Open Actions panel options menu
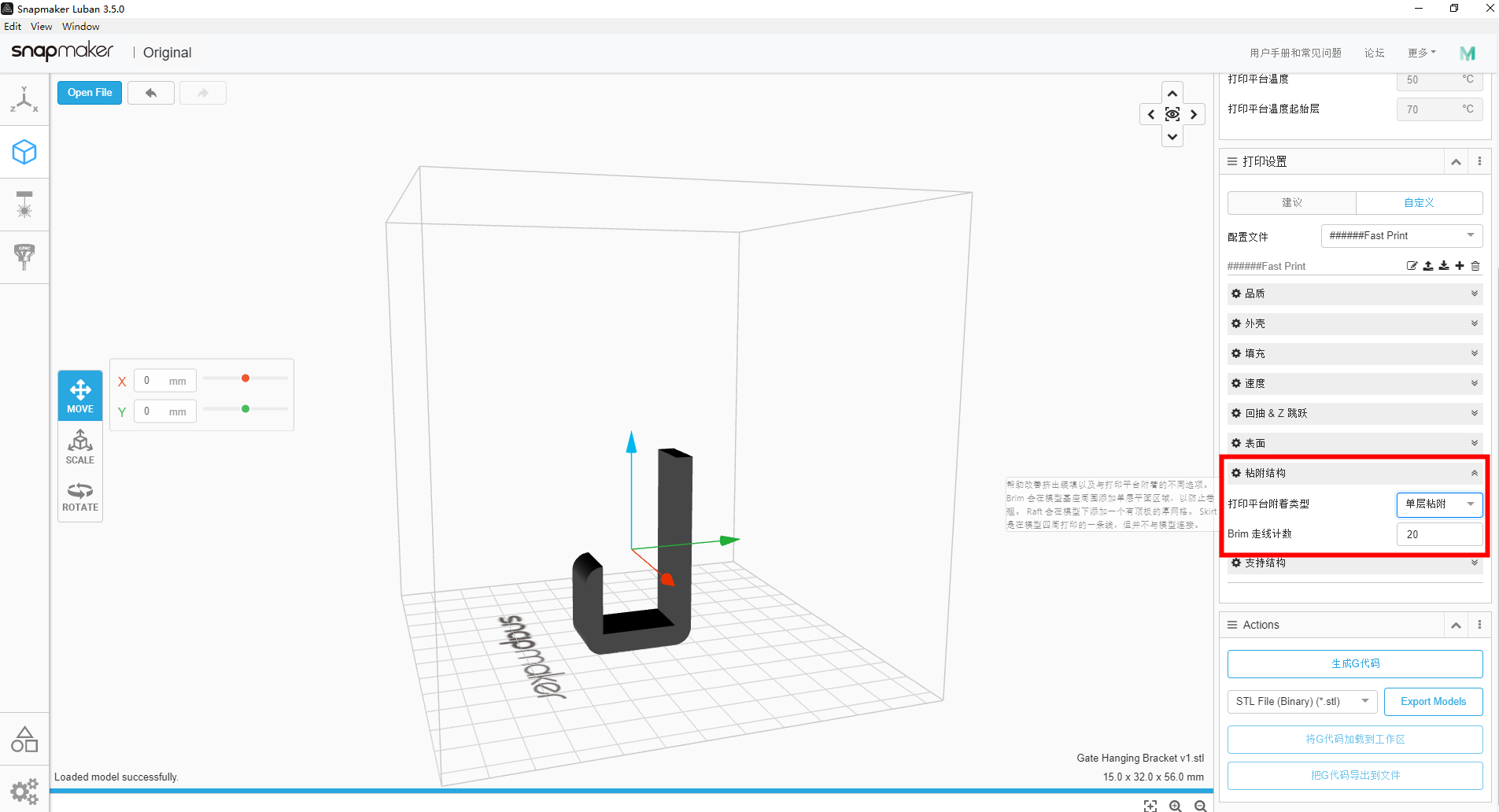The image size is (1499, 812). point(1480,625)
